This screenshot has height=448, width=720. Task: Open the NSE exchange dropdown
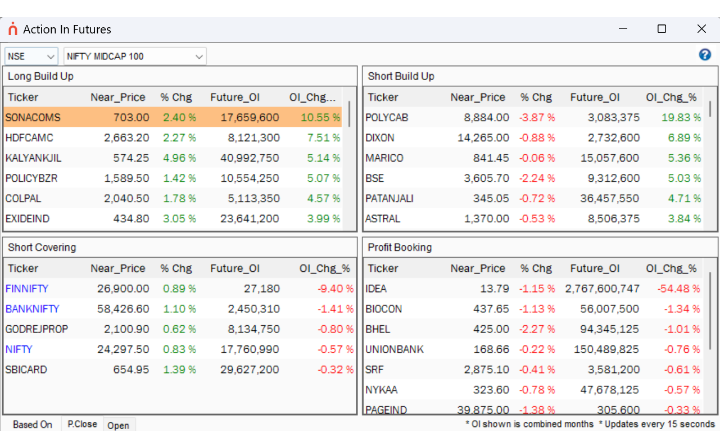click(31, 56)
